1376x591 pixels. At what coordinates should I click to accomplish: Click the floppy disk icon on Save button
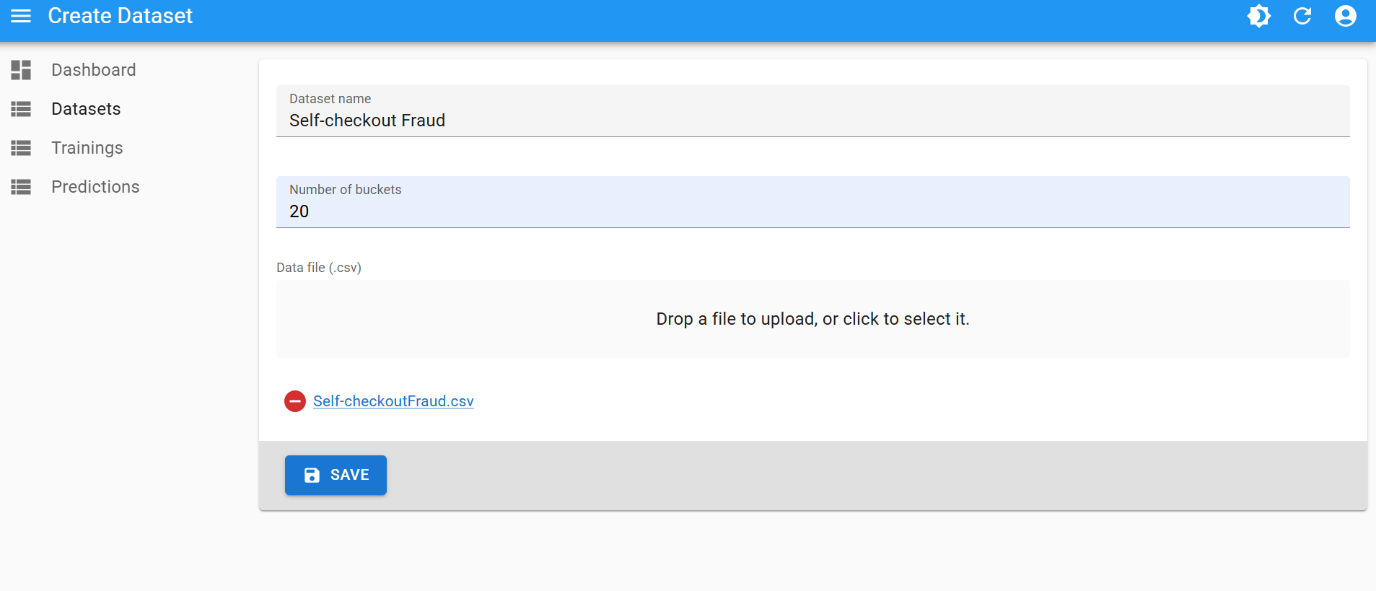tap(312, 475)
